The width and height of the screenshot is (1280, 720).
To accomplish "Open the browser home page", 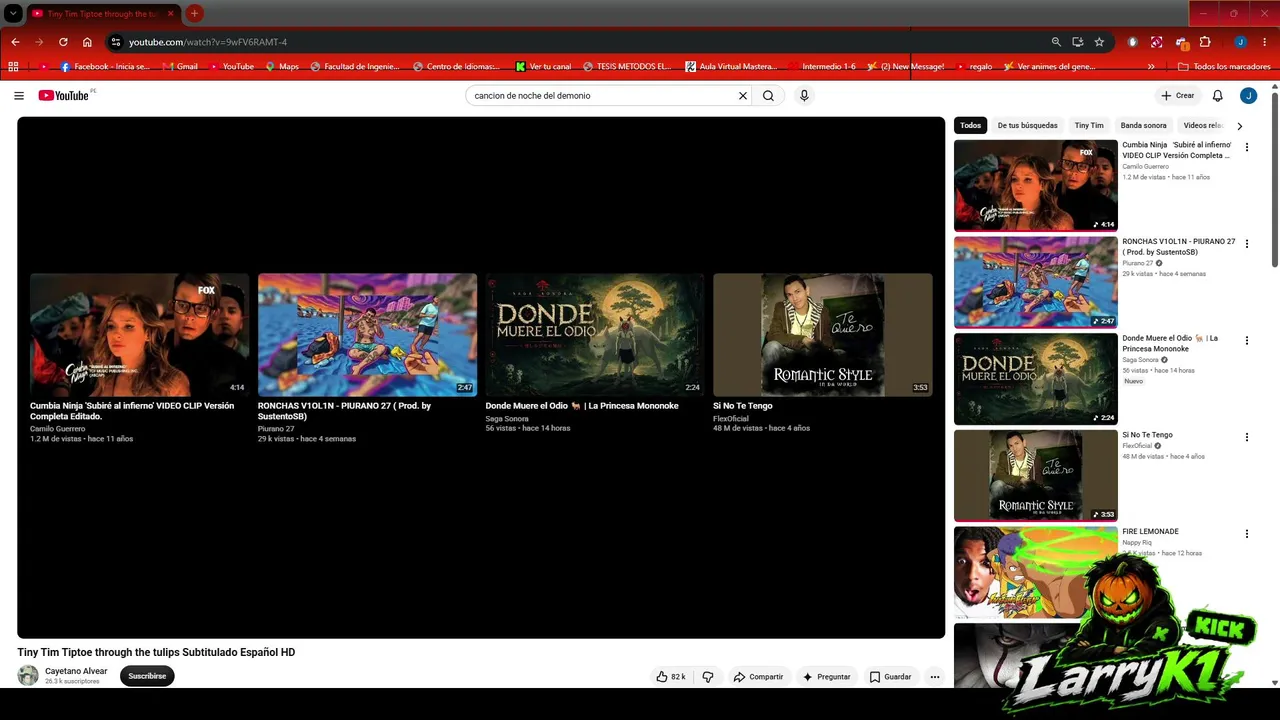I will click(x=87, y=42).
